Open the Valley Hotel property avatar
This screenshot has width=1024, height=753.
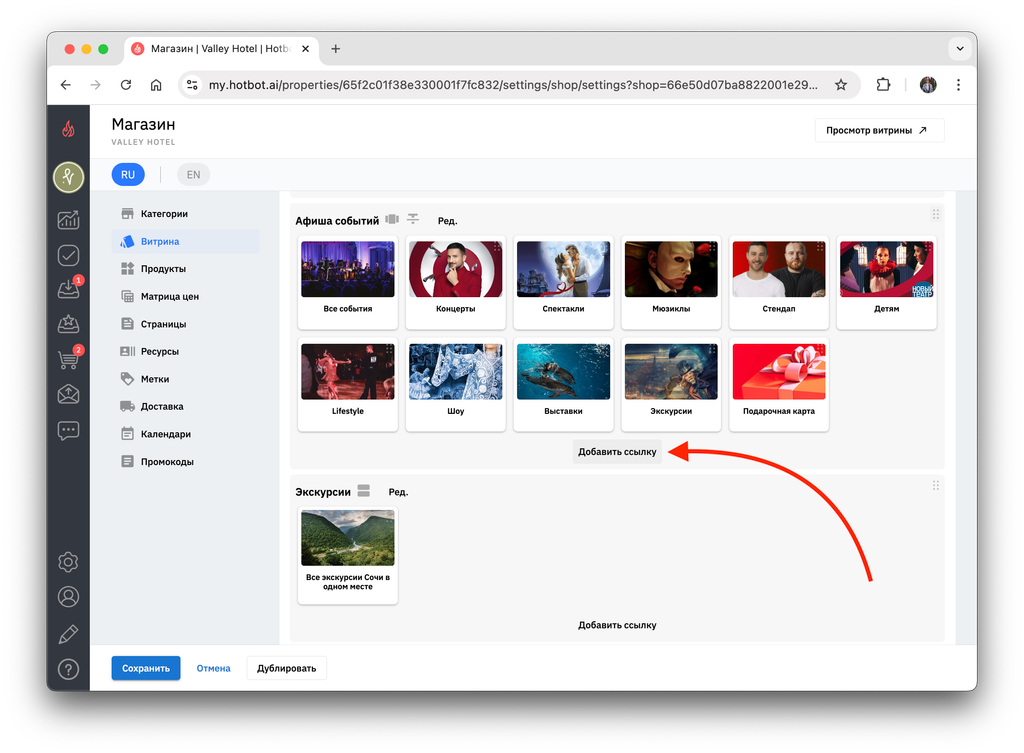(x=69, y=177)
